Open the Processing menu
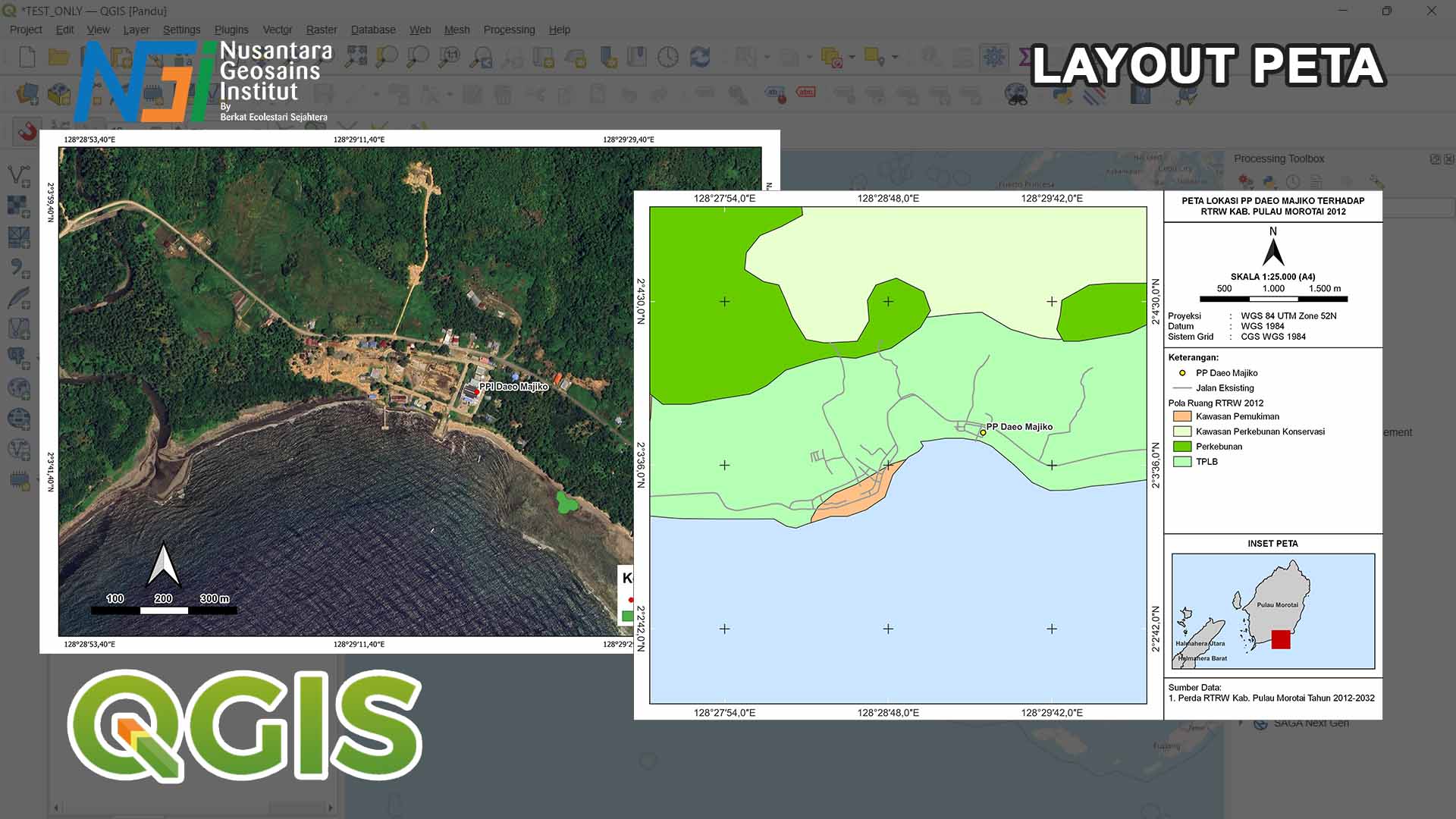 tap(509, 30)
